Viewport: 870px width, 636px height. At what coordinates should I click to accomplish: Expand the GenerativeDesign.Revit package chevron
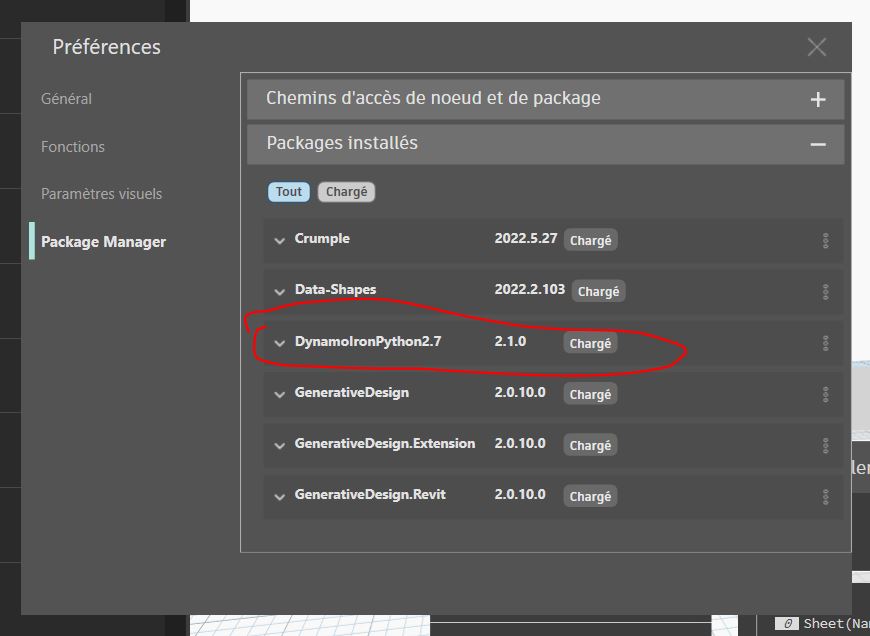279,496
